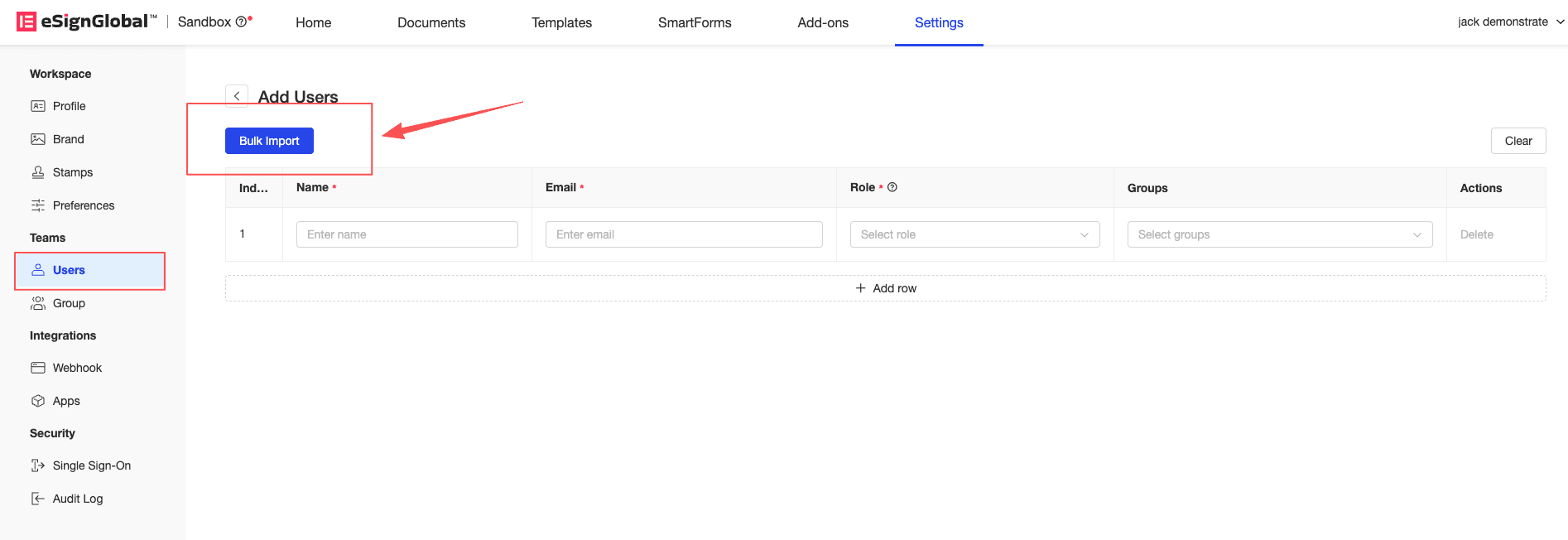Click the Brand image icon
Image resolution: width=1568 pixels, height=540 pixels.
pyautogui.click(x=38, y=139)
